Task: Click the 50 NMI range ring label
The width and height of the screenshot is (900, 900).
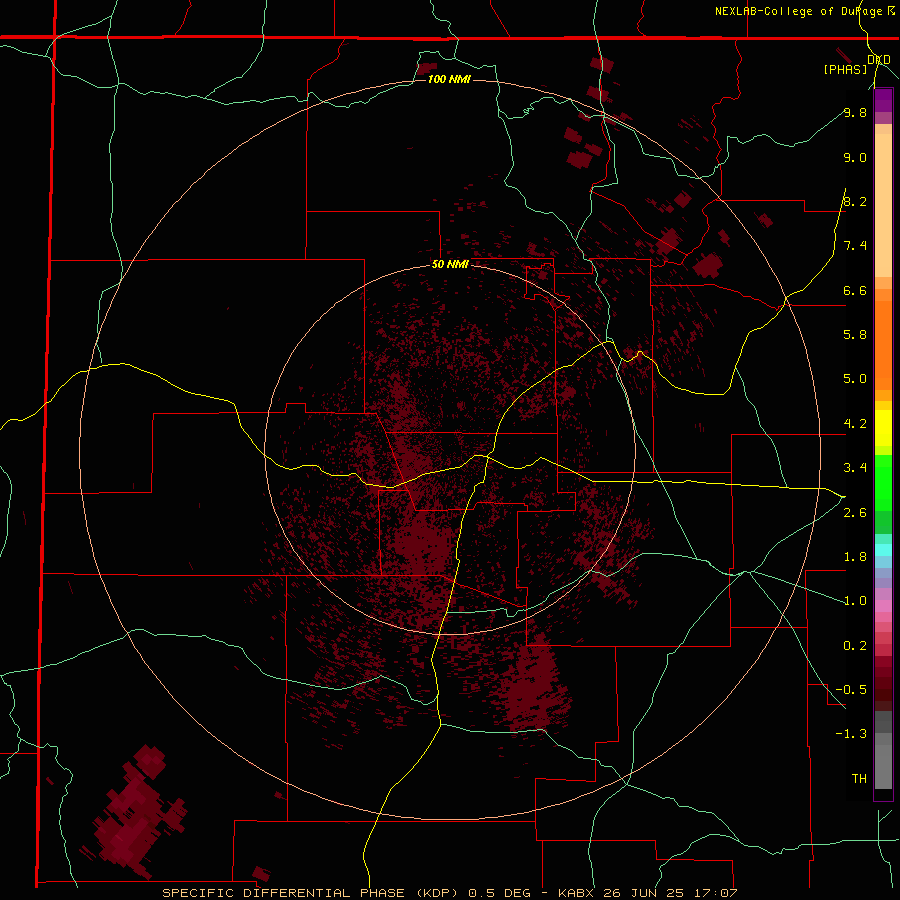Action: pyautogui.click(x=450, y=264)
